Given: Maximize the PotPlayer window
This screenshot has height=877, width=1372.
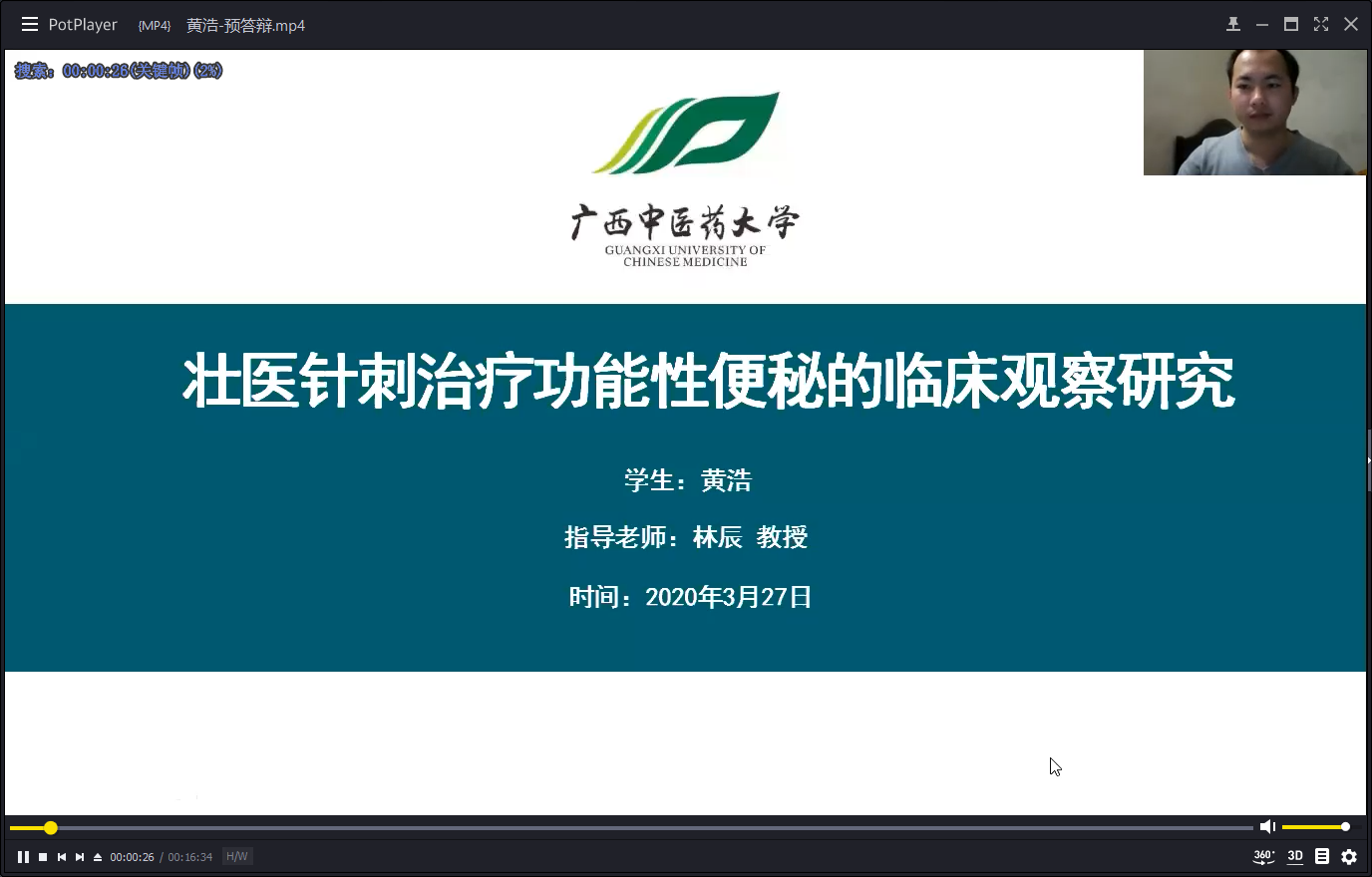Looking at the screenshot, I should coord(1291,24).
